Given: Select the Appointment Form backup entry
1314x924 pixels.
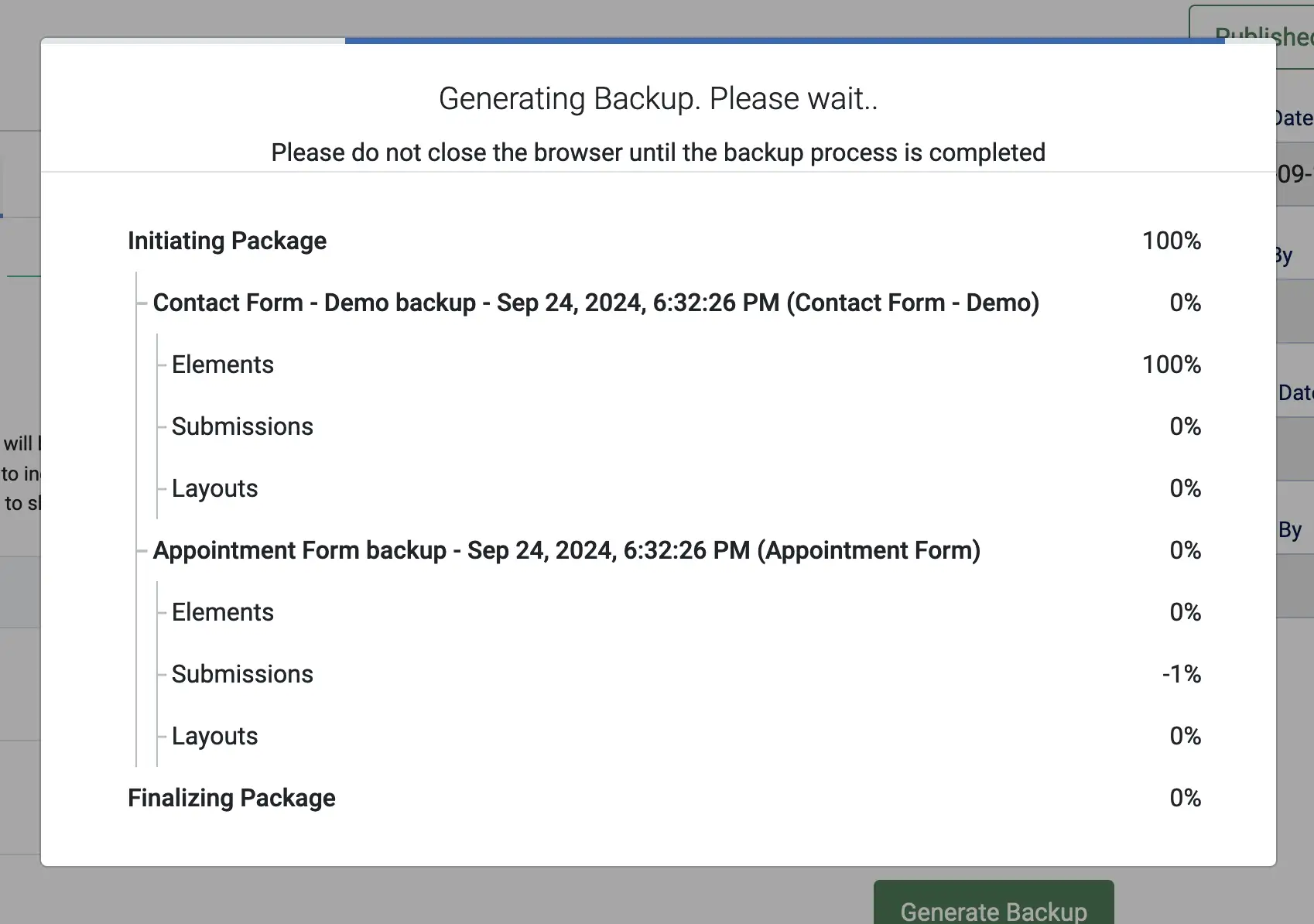Looking at the screenshot, I should [x=566, y=550].
